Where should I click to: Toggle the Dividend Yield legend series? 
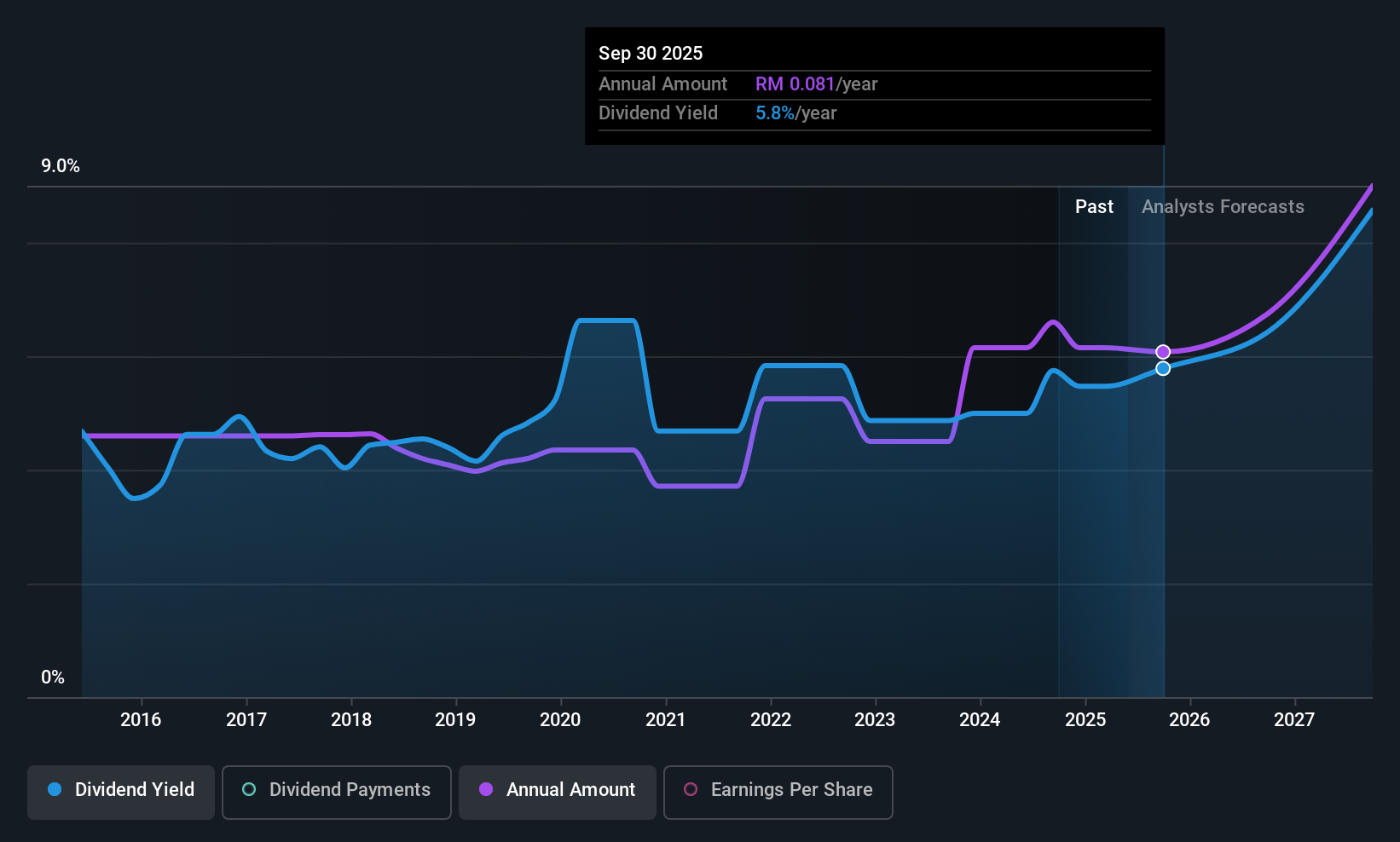pyautogui.click(x=121, y=792)
